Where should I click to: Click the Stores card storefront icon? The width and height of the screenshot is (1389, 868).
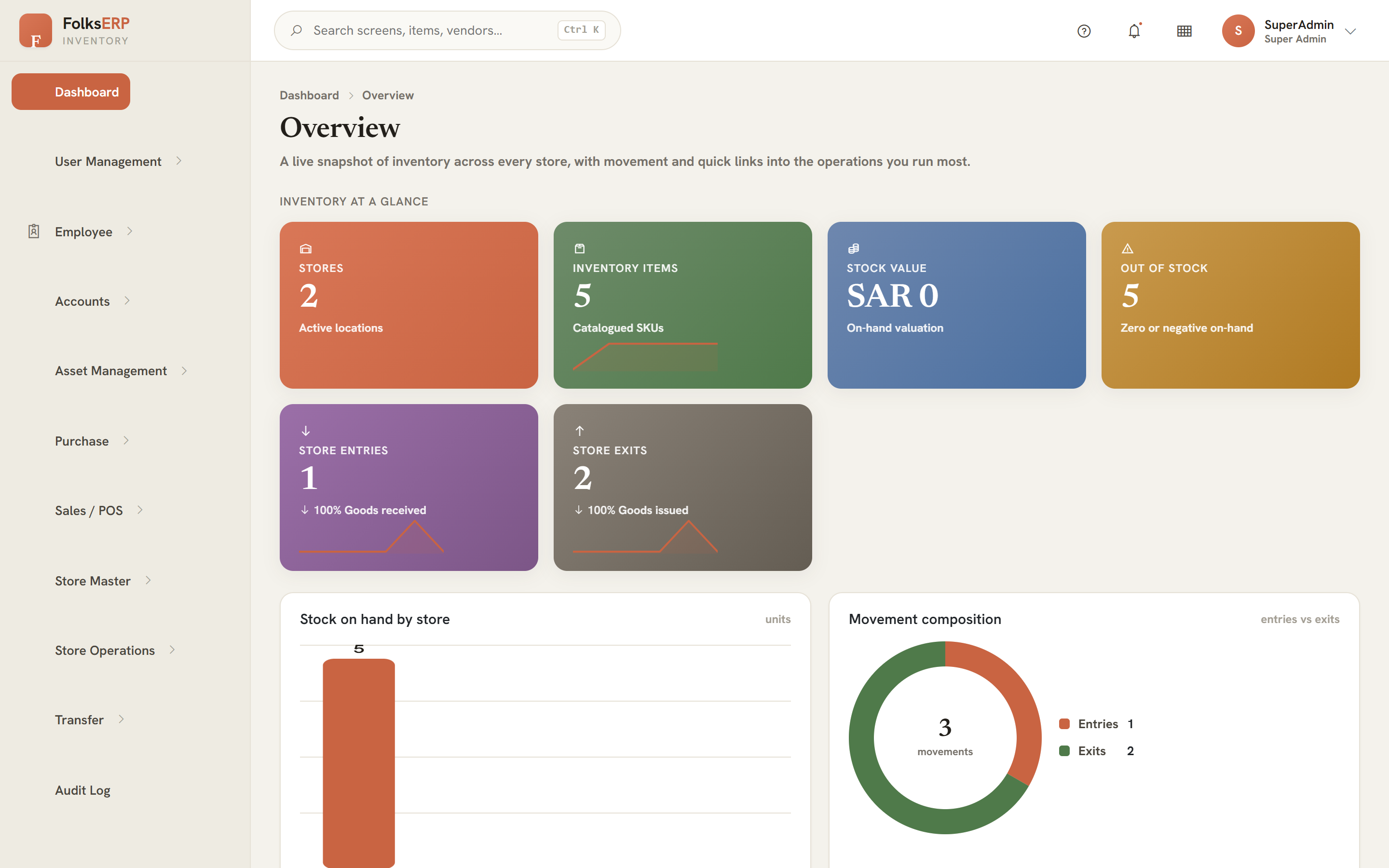(x=305, y=248)
